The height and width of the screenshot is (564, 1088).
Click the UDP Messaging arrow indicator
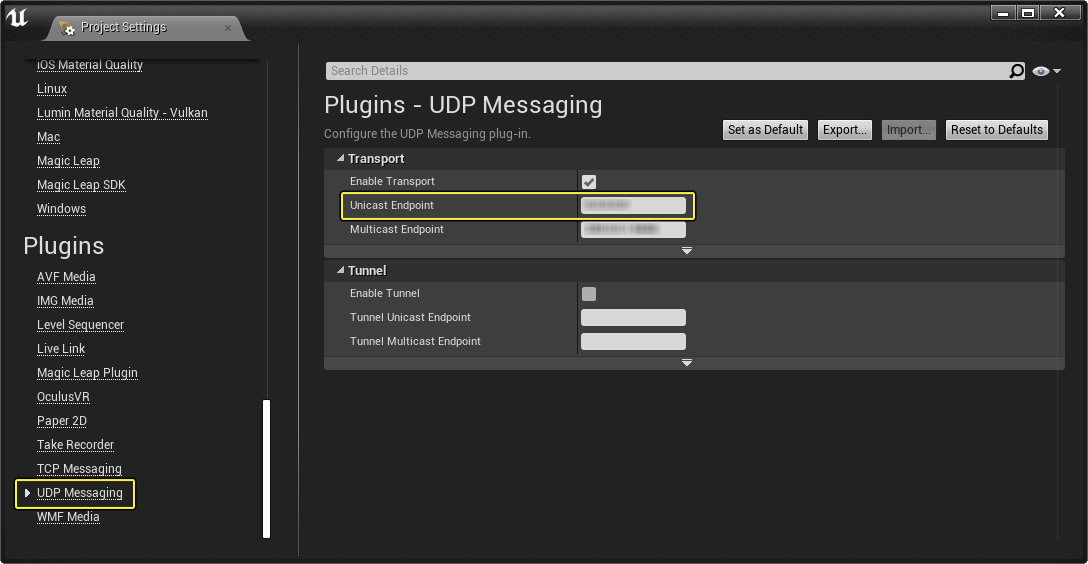click(27, 493)
